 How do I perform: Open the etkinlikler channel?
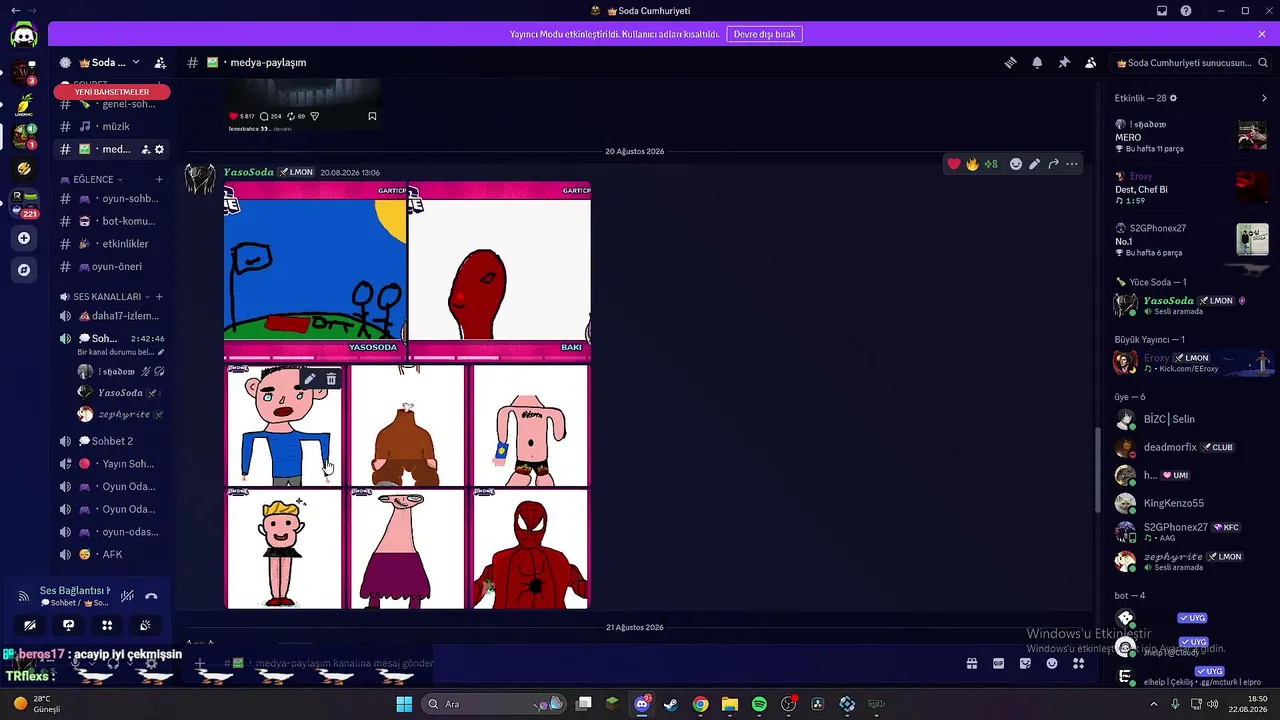[x=112, y=244]
